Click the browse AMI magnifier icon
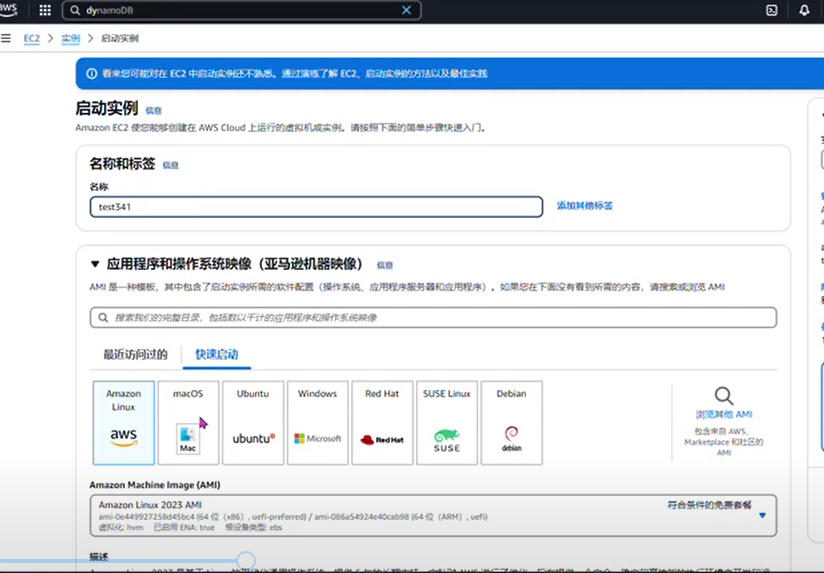Screen dimensions: 824x573 point(724,396)
